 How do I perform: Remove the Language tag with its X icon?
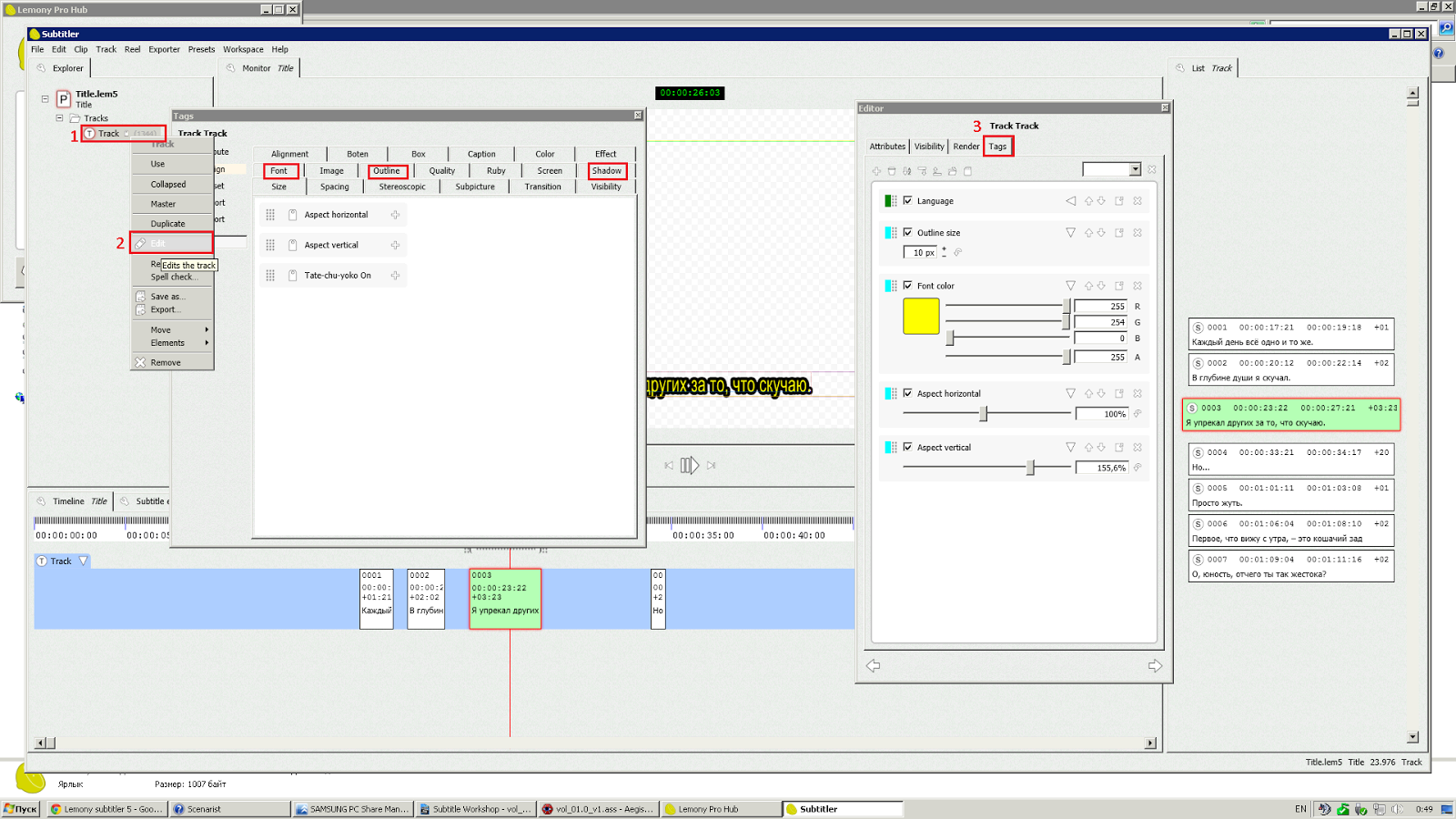[x=1137, y=201]
